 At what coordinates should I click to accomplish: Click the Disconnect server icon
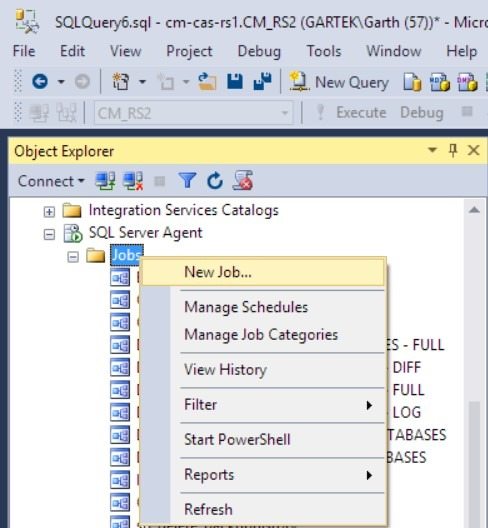(133, 180)
